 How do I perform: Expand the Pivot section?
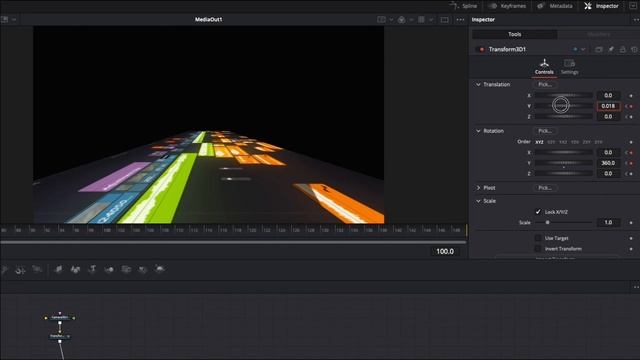pos(478,188)
